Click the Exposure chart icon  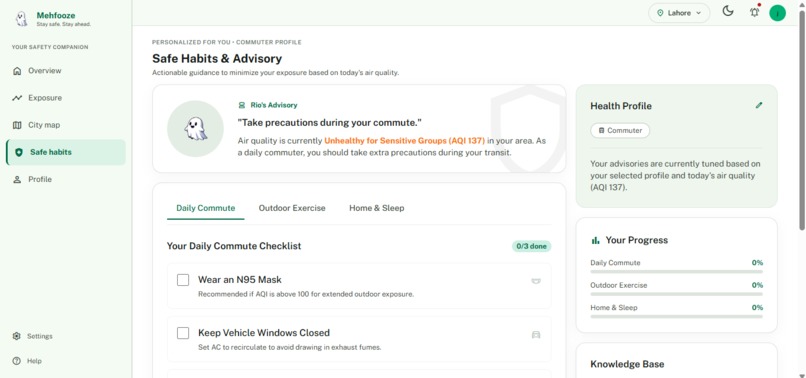17,98
